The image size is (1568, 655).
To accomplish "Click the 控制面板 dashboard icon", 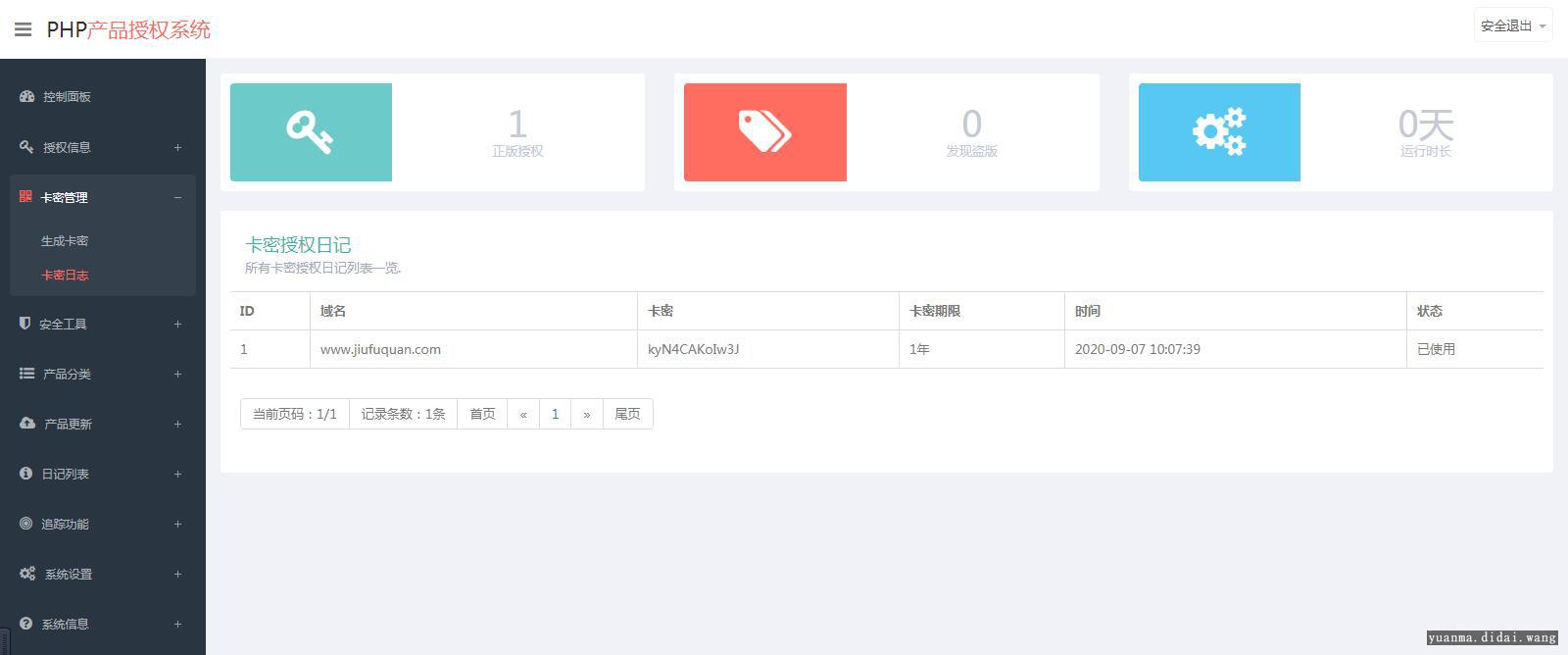I will click(x=26, y=96).
